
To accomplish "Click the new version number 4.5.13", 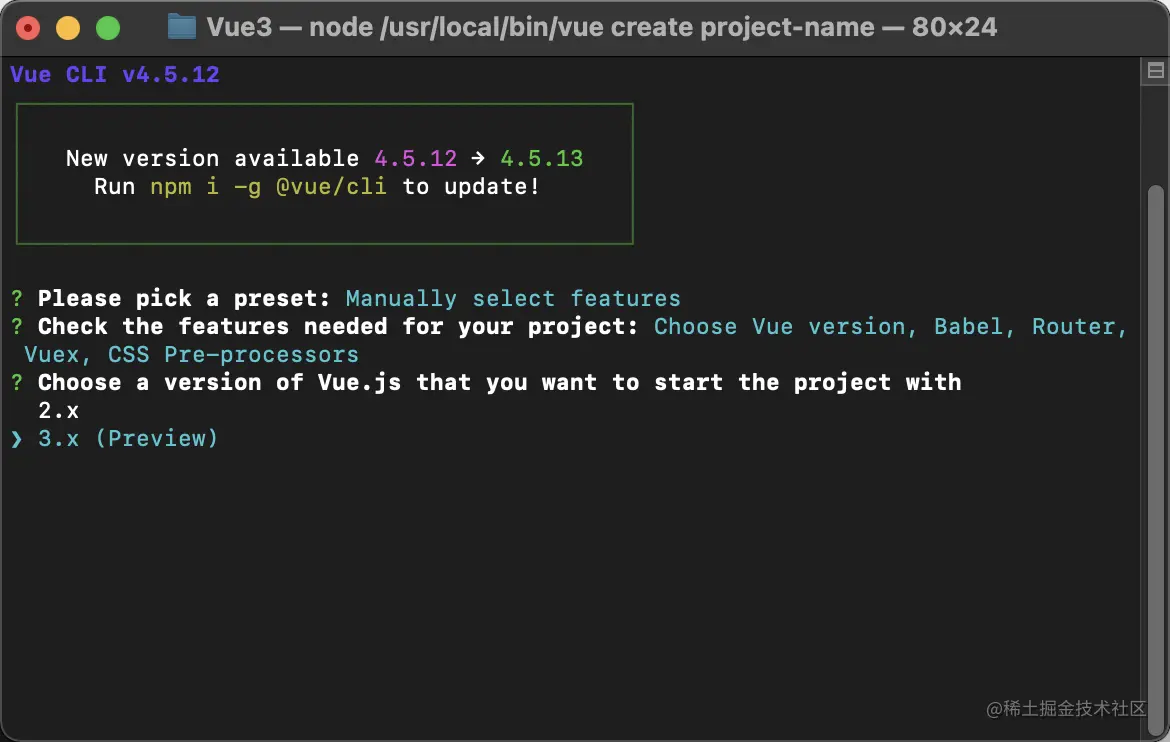I will click(x=542, y=159).
